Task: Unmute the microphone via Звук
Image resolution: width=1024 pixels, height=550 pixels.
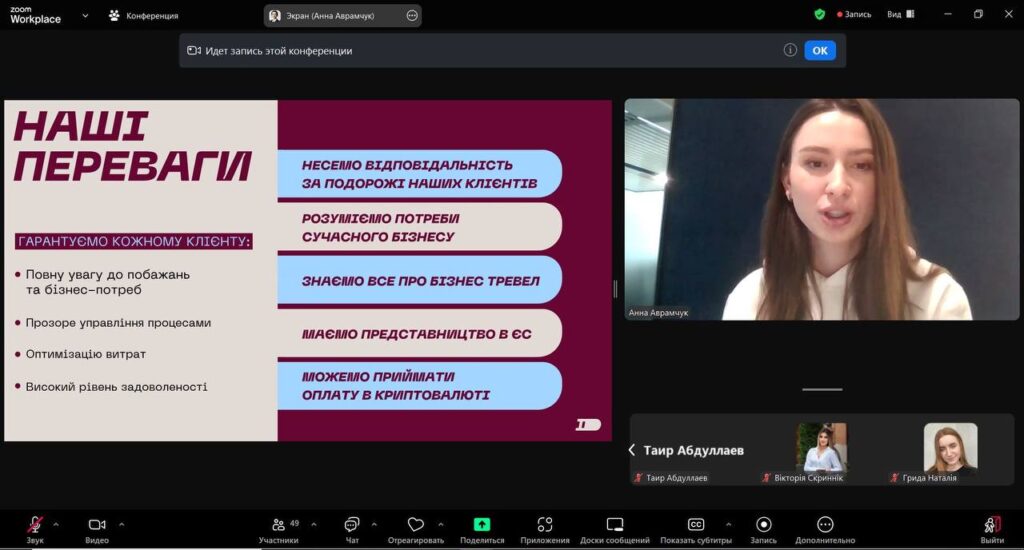Action: pos(35,525)
